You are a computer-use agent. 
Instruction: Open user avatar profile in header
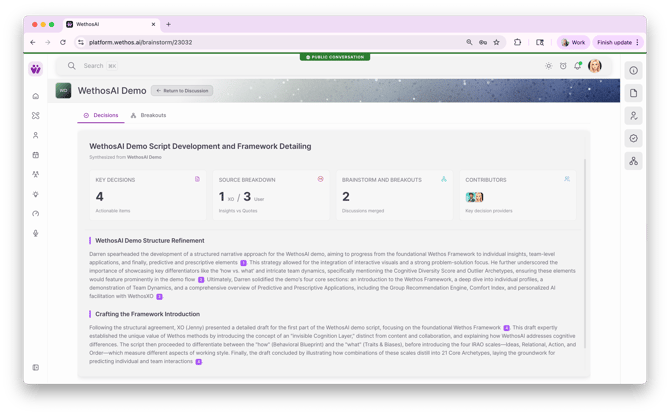pos(595,66)
